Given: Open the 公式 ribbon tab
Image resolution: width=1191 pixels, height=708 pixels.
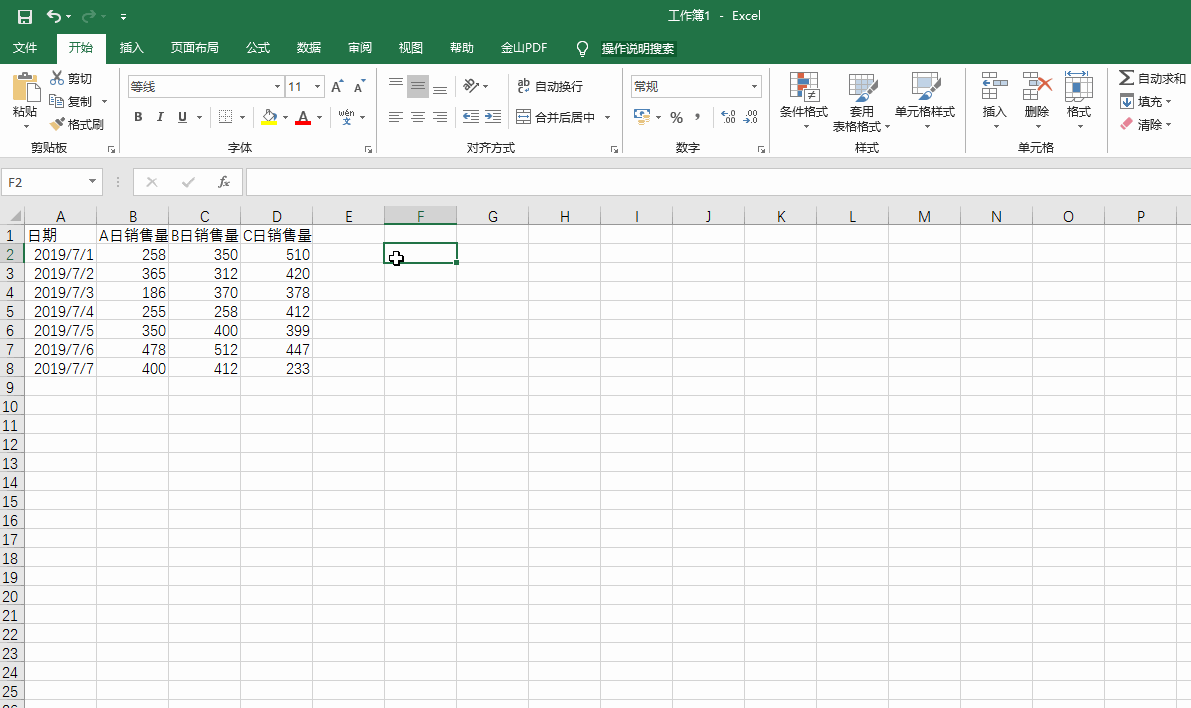Looking at the screenshot, I should [x=258, y=48].
